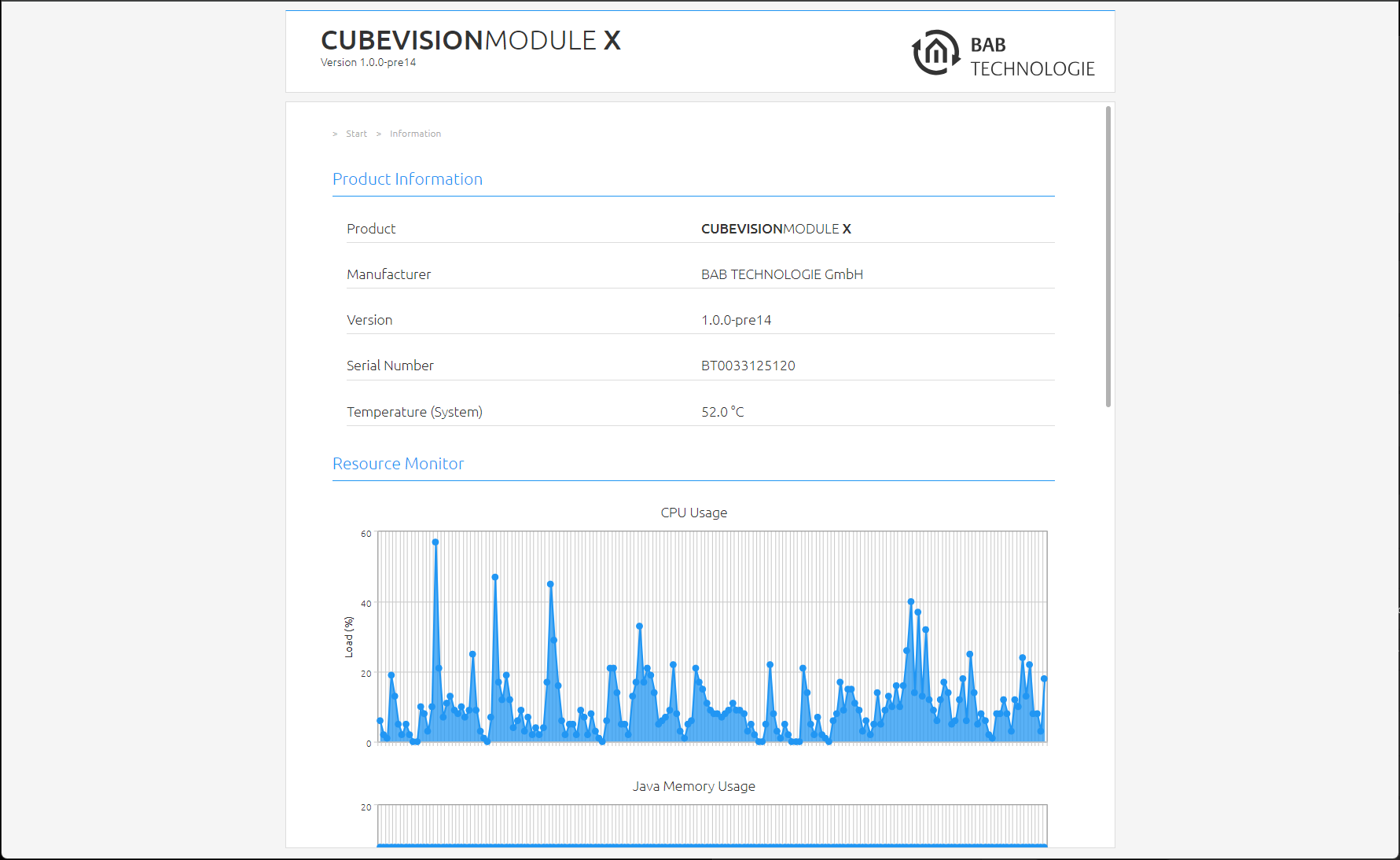The height and width of the screenshot is (860, 1400).
Task: Click the Resource Monitor section heading
Action: tap(398, 464)
